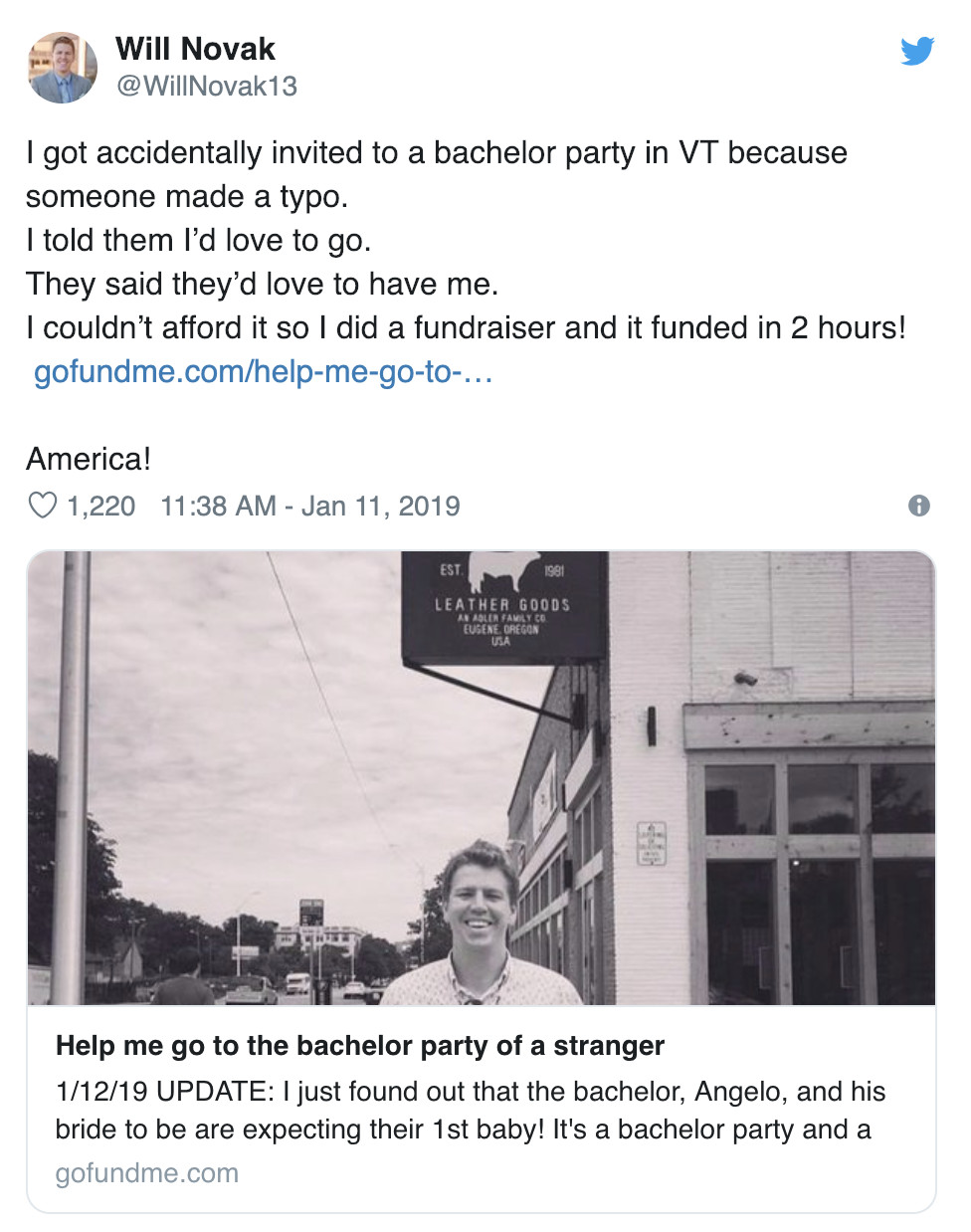This screenshot has width=971, height=1232.
Task: Open the tweet info icon
Action: tap(919, 506)
